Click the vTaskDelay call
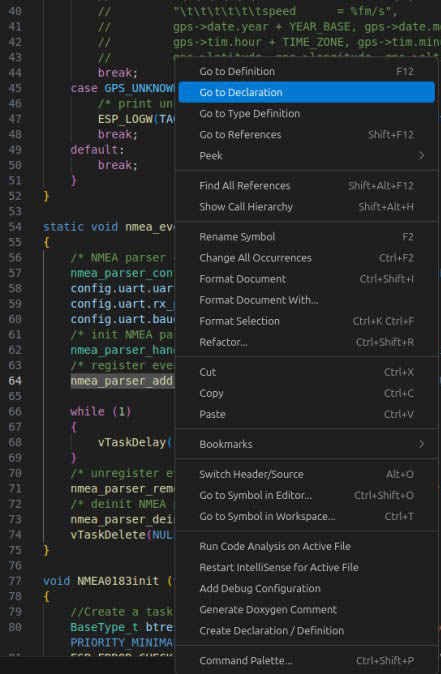 pyautogui.click(x=135, y=442)
